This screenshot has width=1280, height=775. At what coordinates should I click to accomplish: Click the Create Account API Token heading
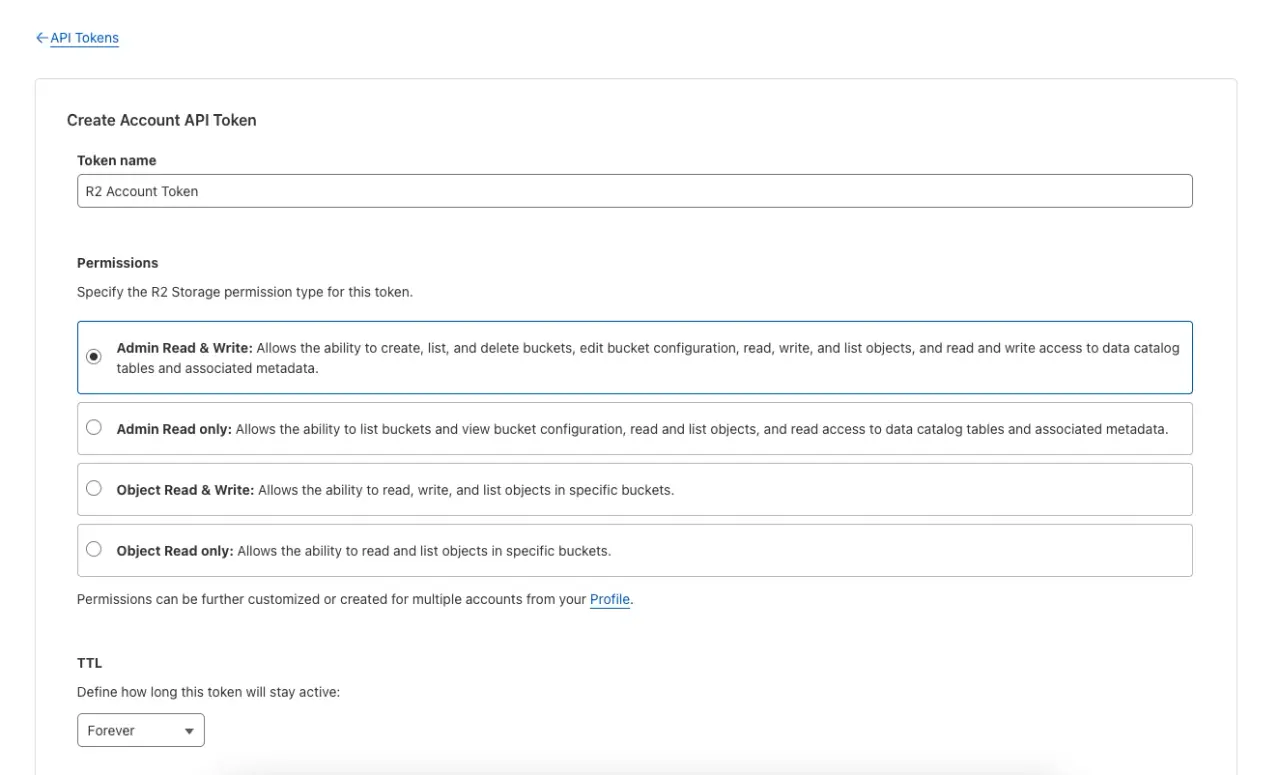pos(162,120)
